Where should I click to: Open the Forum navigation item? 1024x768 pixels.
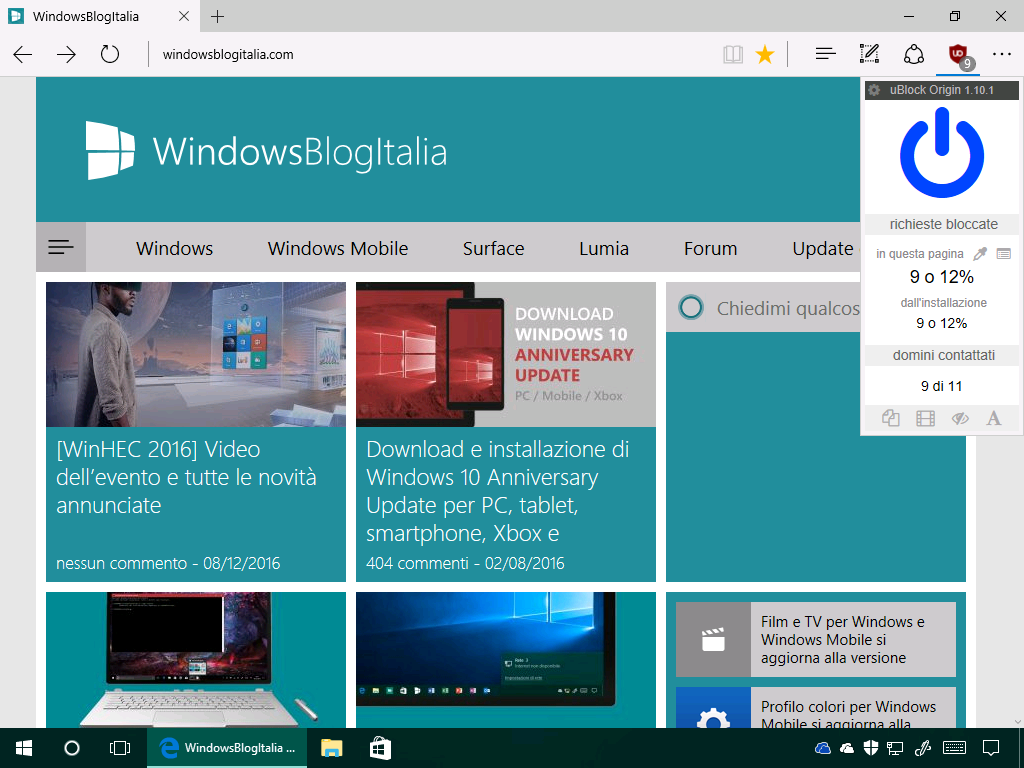[x=711, y=248]
